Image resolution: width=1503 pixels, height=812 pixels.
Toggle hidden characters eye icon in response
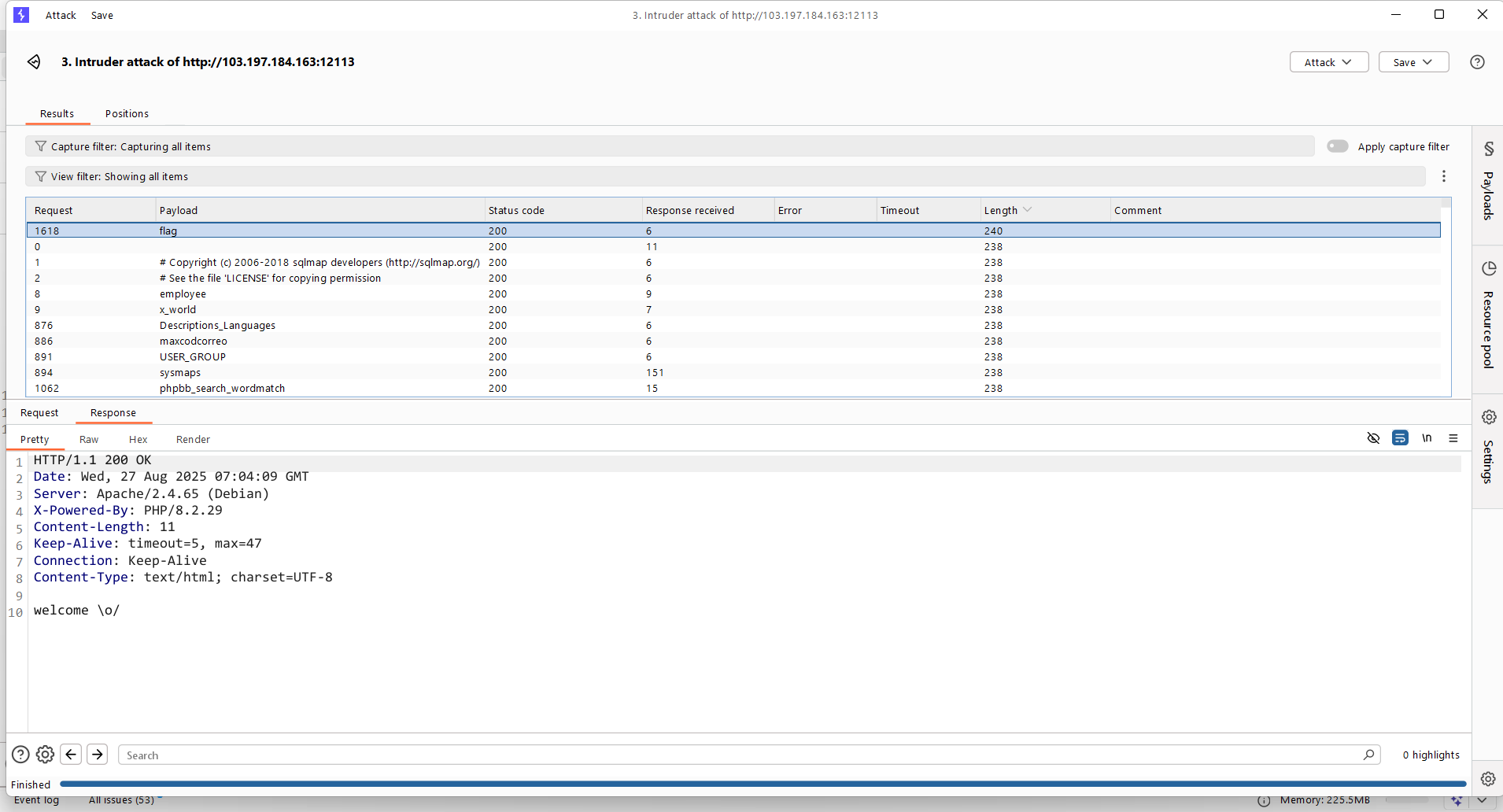pos(1373,438)
